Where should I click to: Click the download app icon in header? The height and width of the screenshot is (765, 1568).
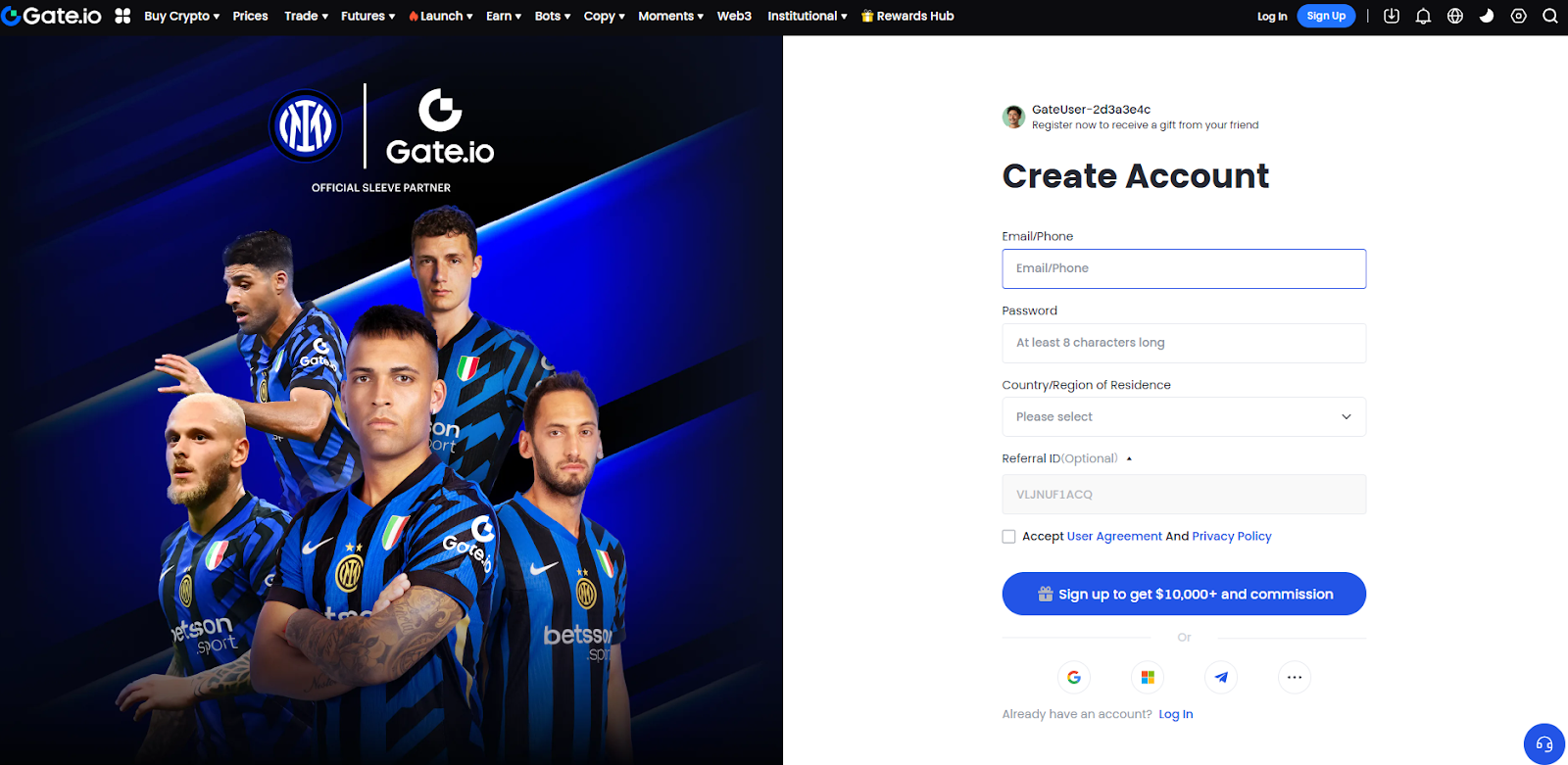point(1391,16)
